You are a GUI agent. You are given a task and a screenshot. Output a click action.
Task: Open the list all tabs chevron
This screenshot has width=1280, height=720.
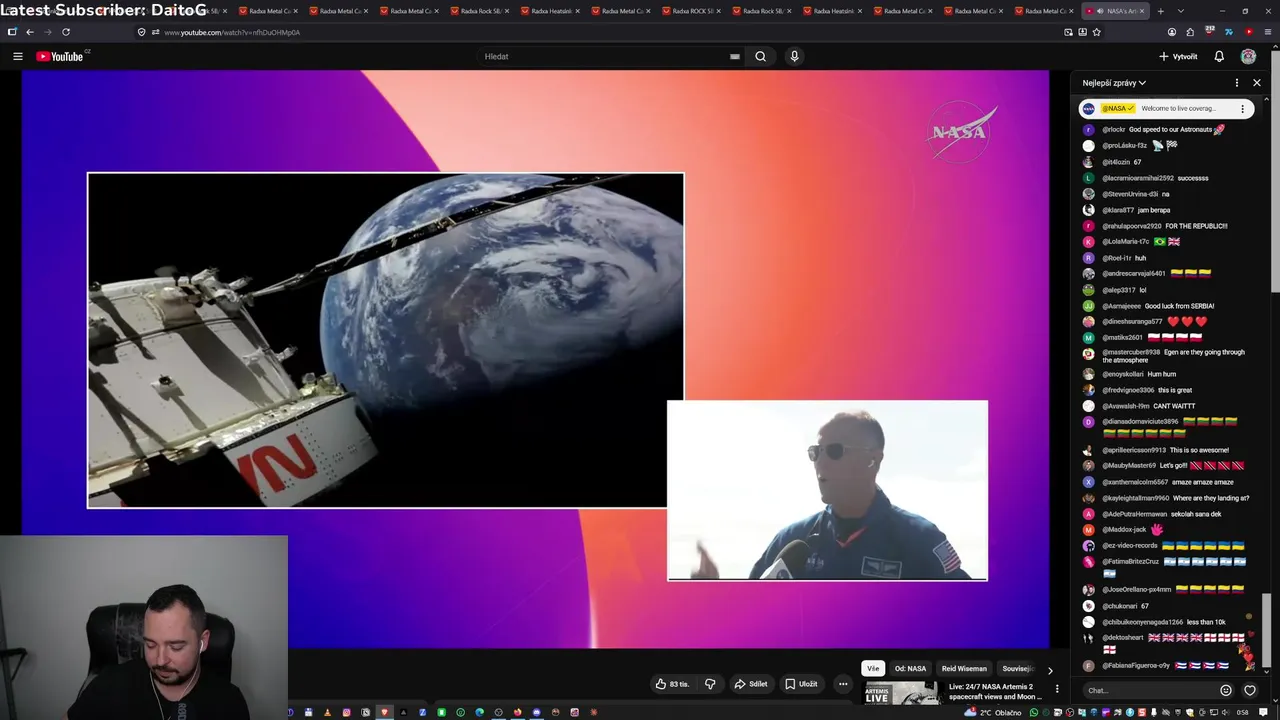tap(1181, 11)
